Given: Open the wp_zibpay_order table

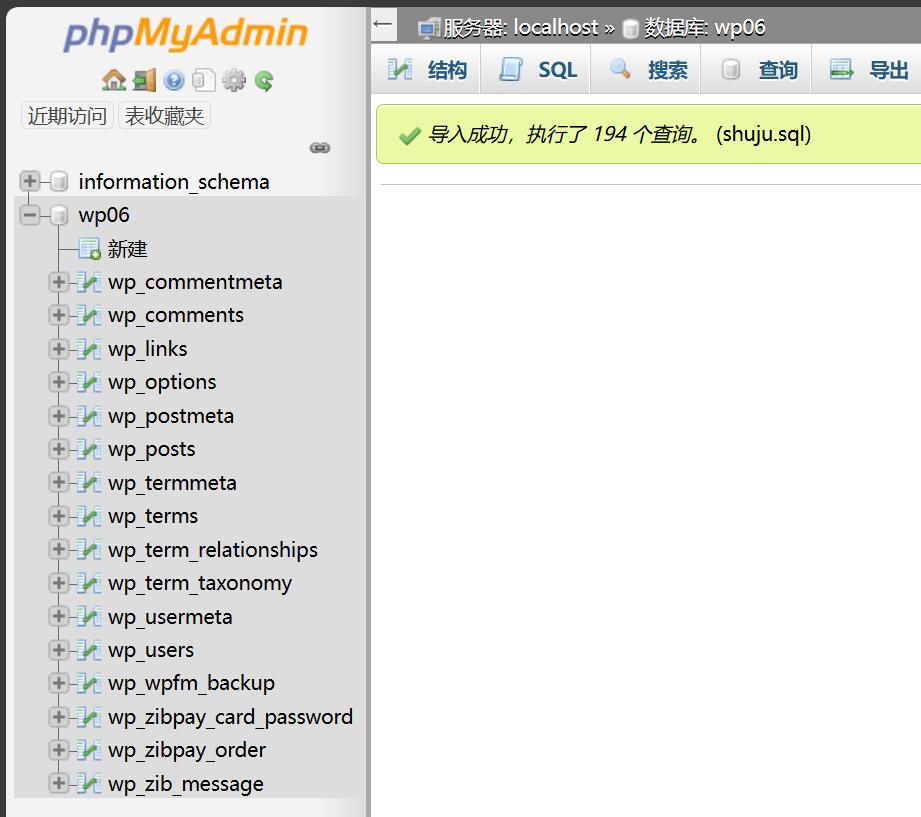Looking at the screenshot, I should coord(187,750).
